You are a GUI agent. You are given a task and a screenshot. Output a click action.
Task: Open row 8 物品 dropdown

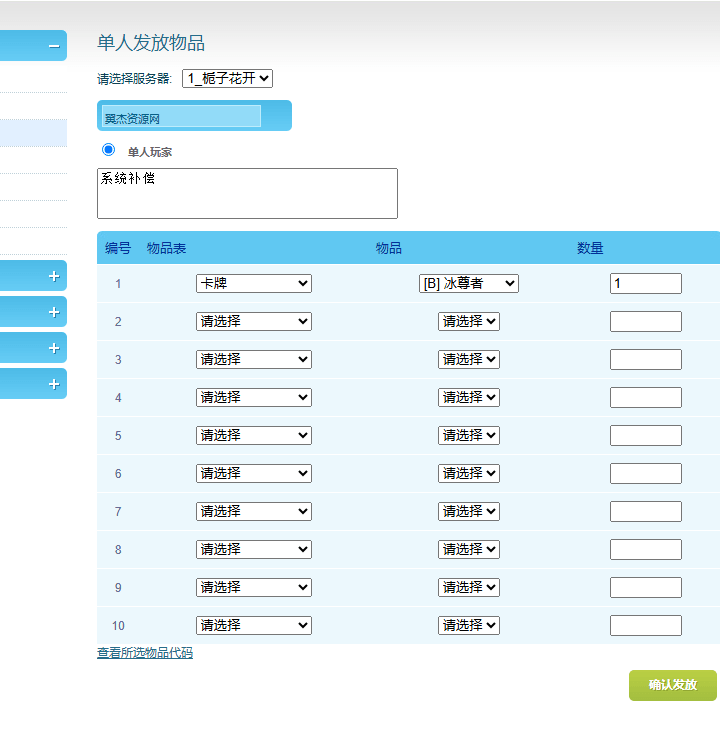(469, 549)
